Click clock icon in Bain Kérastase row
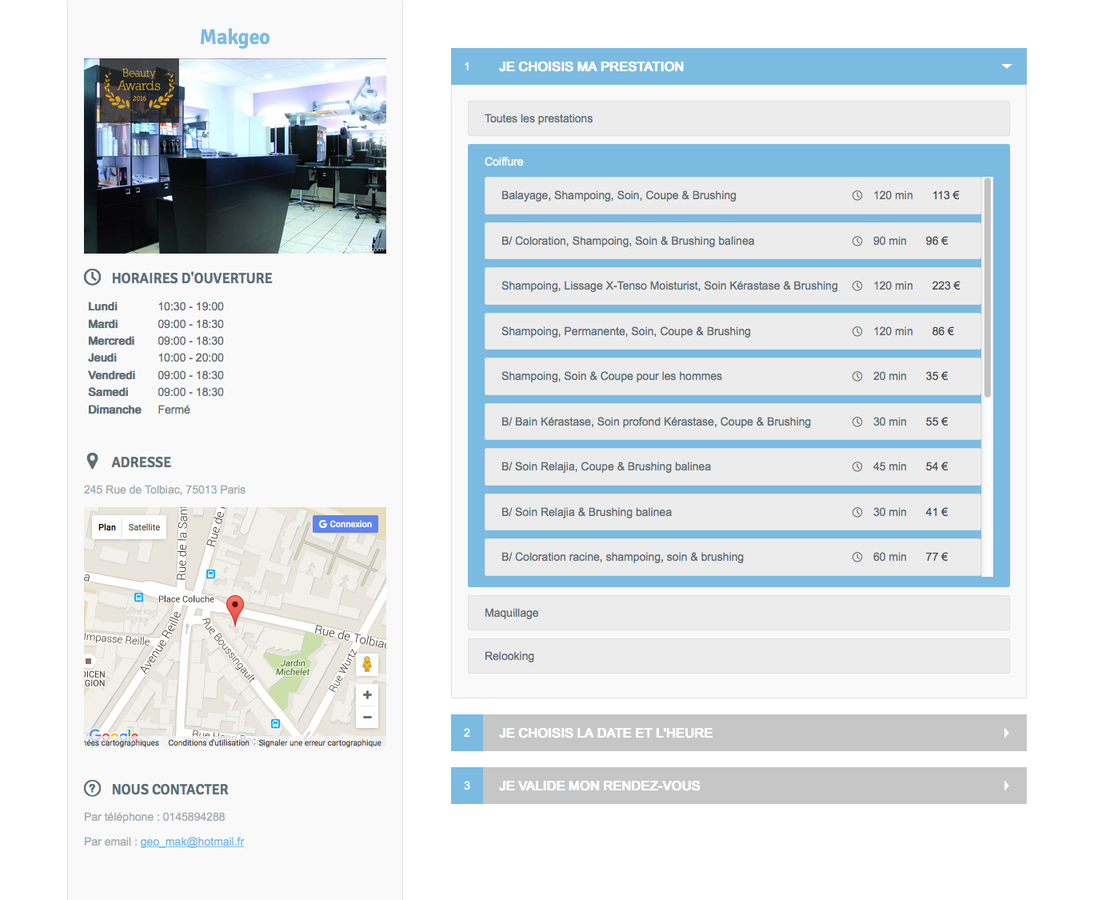 tap(857, 421)
